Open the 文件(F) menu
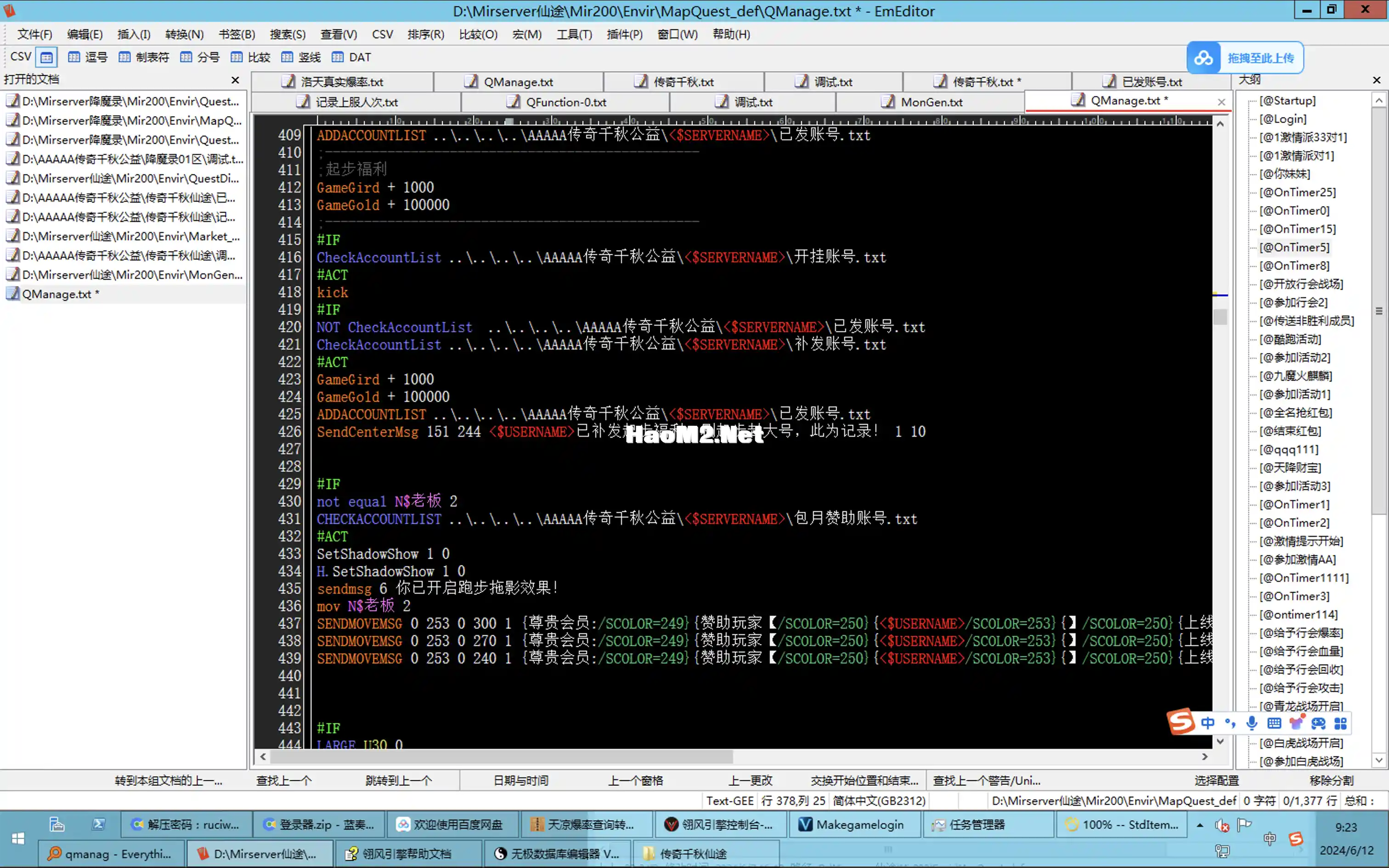Image resolution: width=1389 pixels, height=868 pixels. point(34,34)
